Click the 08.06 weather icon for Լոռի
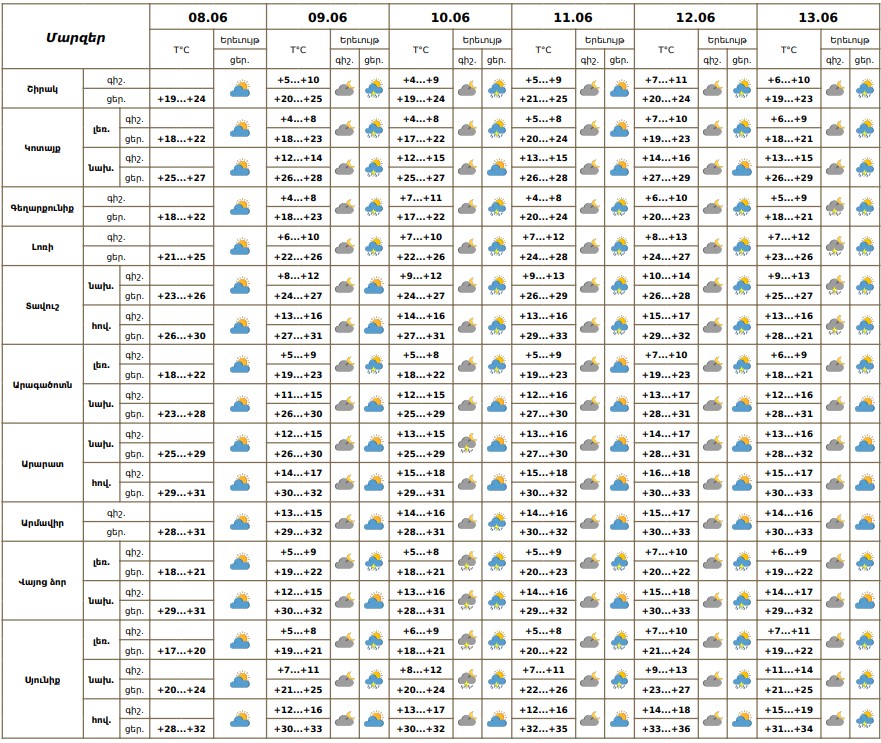Image resolution: width=881 pixels, height=743 pixels. point(239,246)
